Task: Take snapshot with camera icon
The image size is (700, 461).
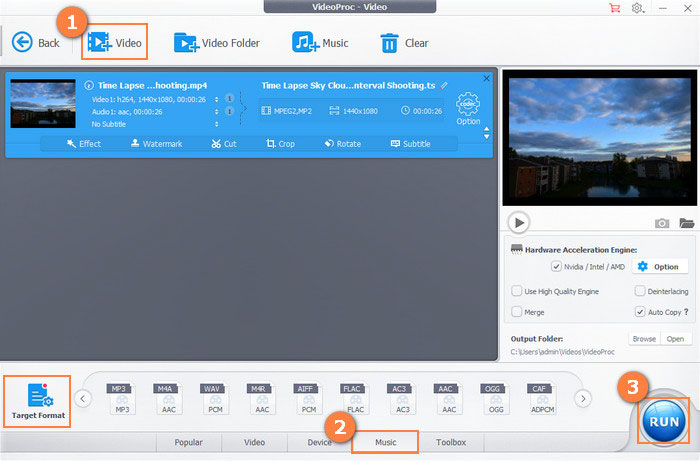Action: (662, 223)
